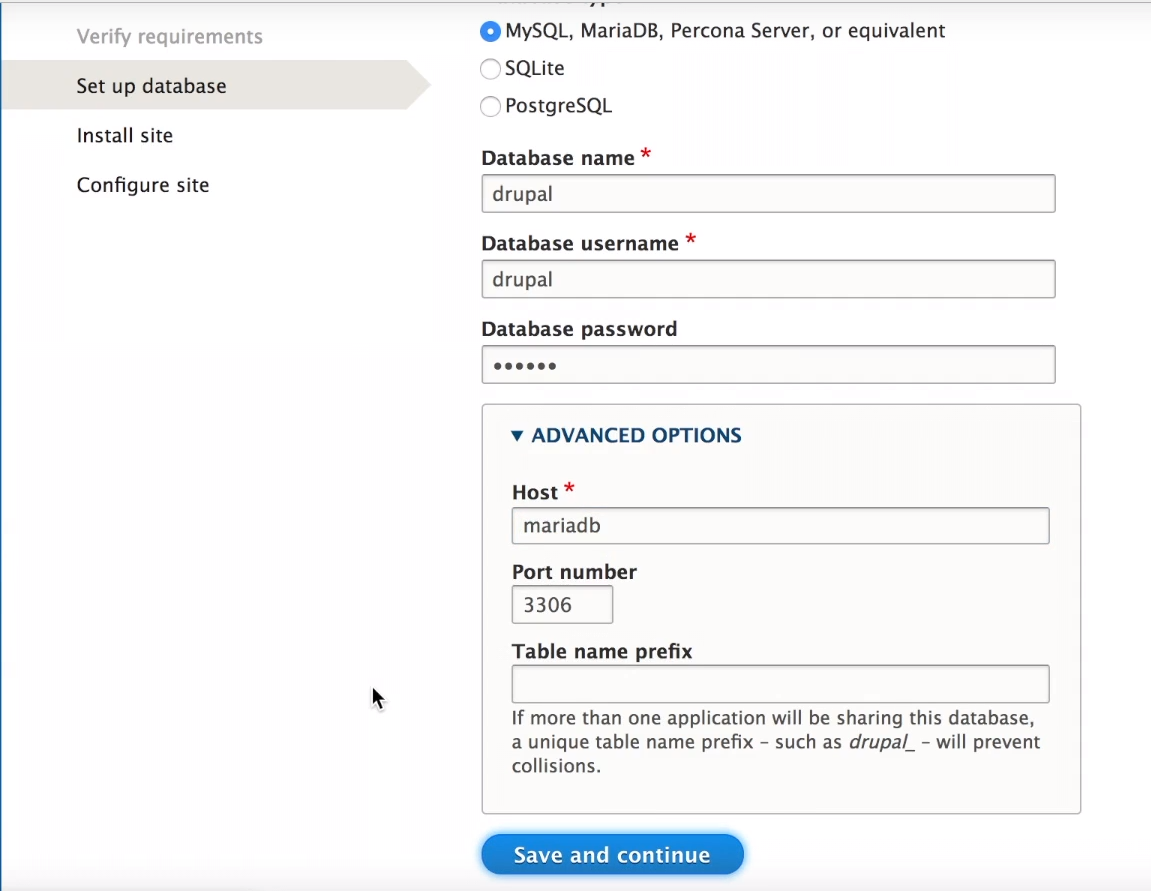Click the Database password field
1151x891 pixels.
768,364
